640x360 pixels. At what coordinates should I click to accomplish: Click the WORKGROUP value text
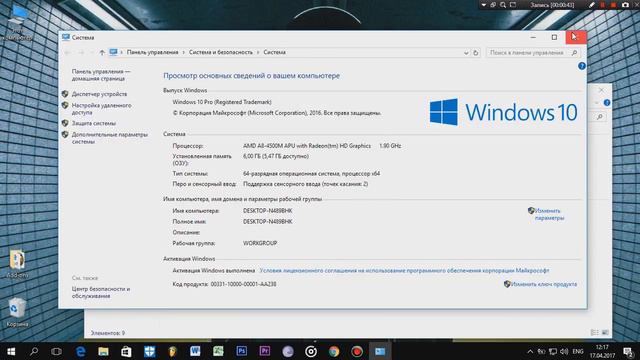pos(260,243)
